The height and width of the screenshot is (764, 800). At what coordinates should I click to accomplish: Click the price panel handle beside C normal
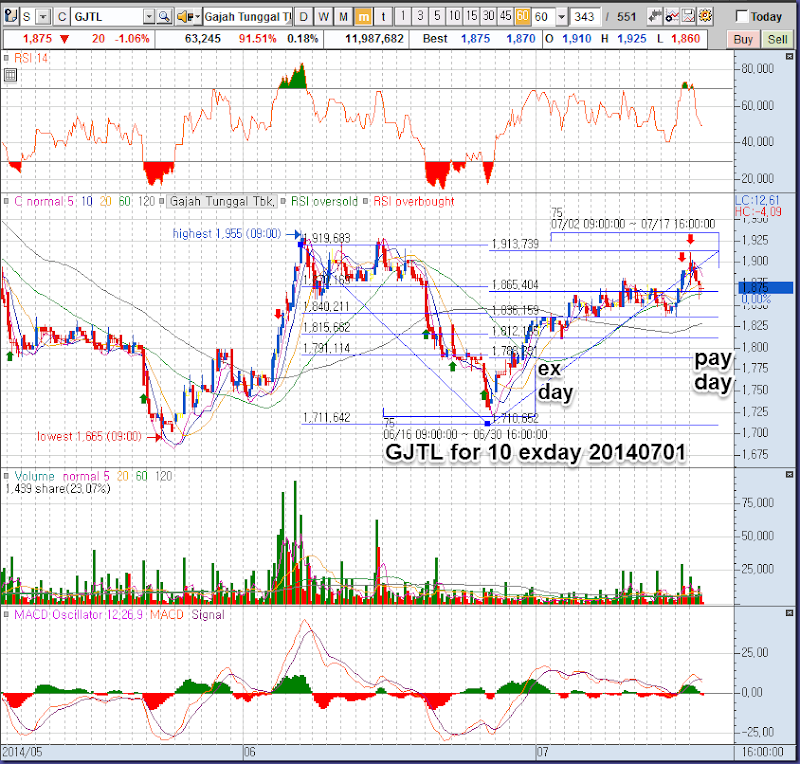6,201
